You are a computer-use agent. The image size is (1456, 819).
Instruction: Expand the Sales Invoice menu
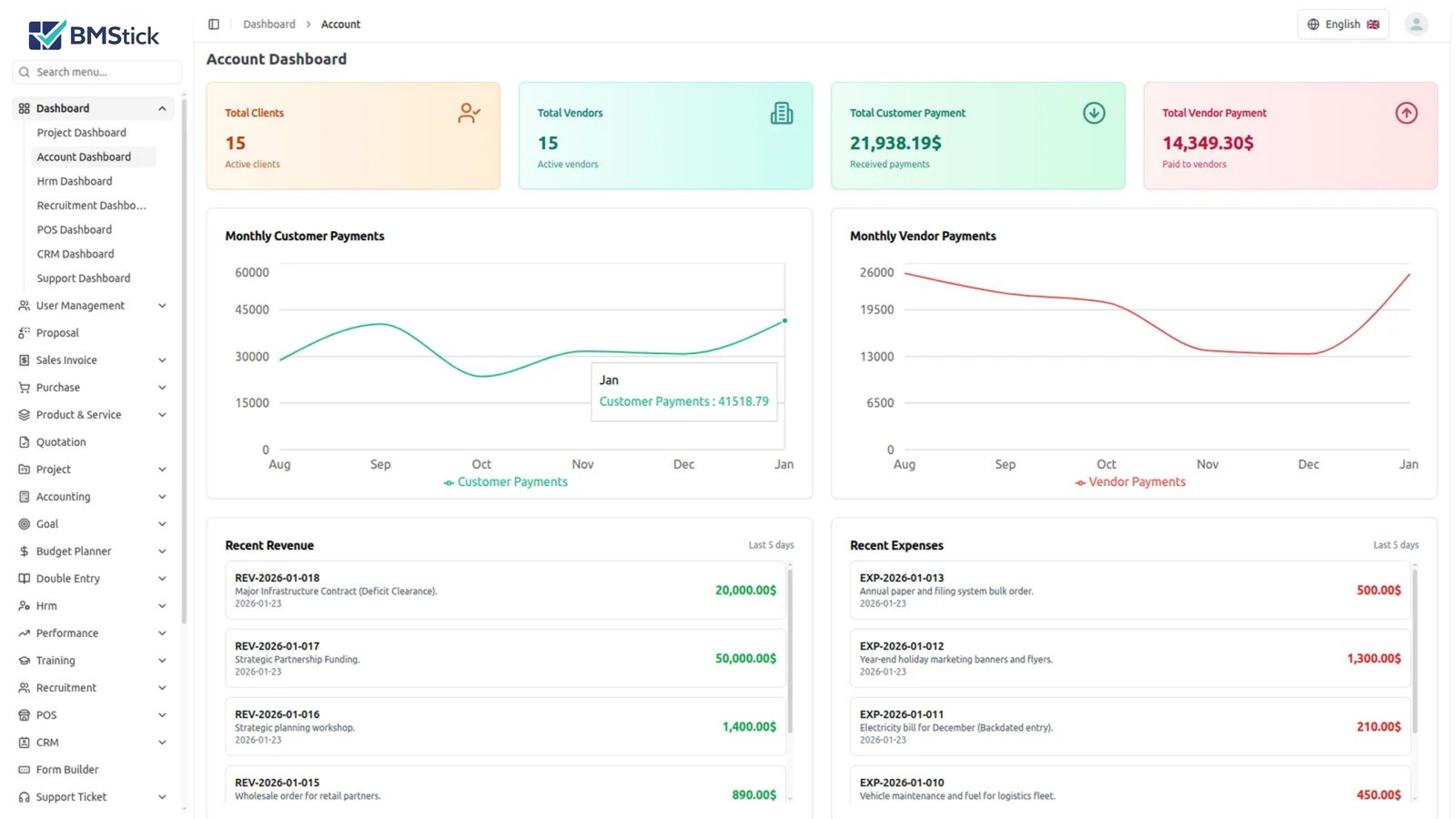pyautogui.click(x=161, y=359)
